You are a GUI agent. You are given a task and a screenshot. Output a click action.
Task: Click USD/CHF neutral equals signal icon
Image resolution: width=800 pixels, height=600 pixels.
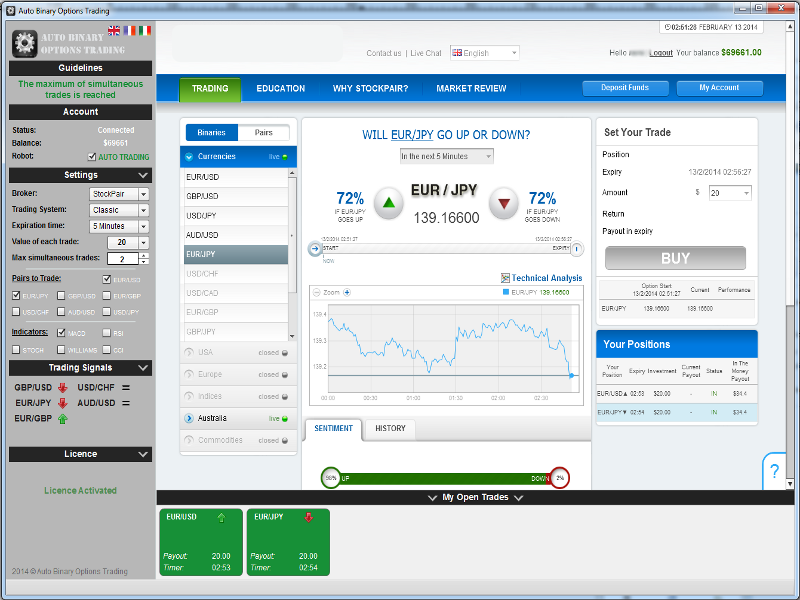(x=126, y=388)
